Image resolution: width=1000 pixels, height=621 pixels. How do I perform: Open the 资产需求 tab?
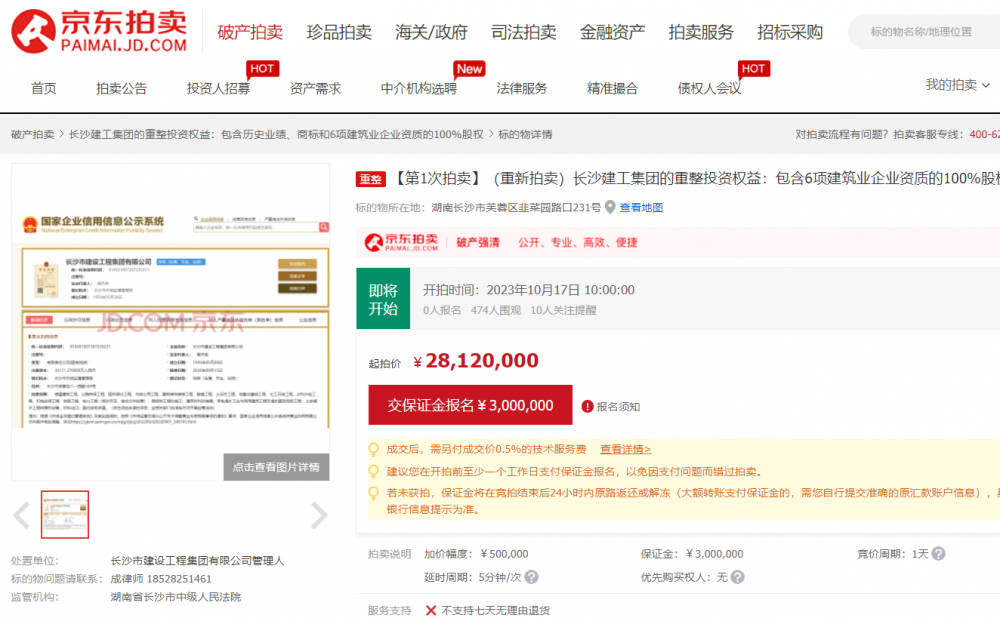coord(315,89)
